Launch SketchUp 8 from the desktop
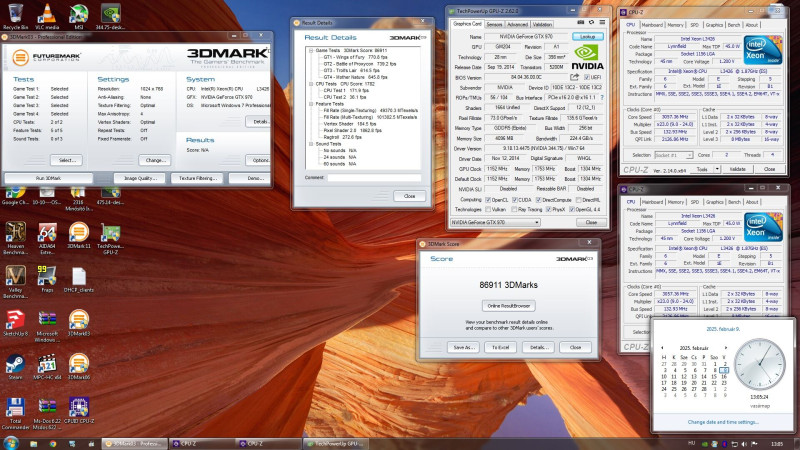Image resolution: width=800 pixels, height=450 pixels. click(15, 322)
